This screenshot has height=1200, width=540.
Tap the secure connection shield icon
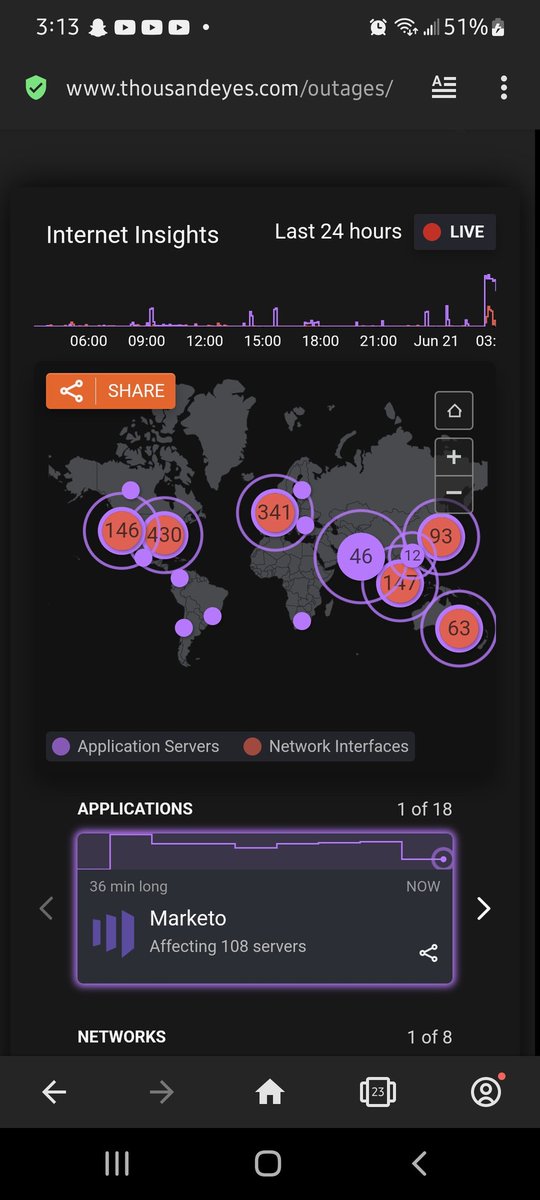(36, 88)
